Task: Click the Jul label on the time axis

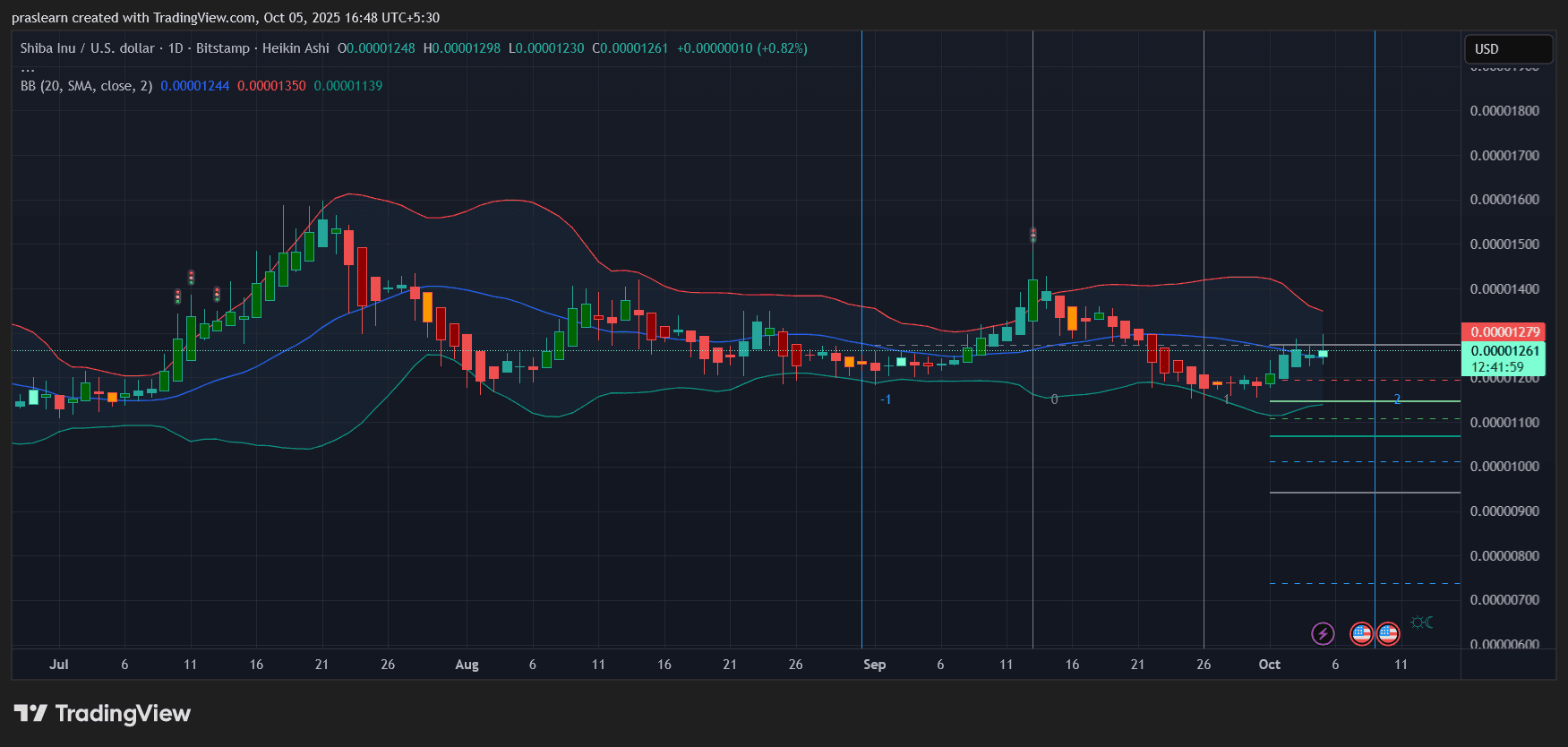Action: (59, 665)
